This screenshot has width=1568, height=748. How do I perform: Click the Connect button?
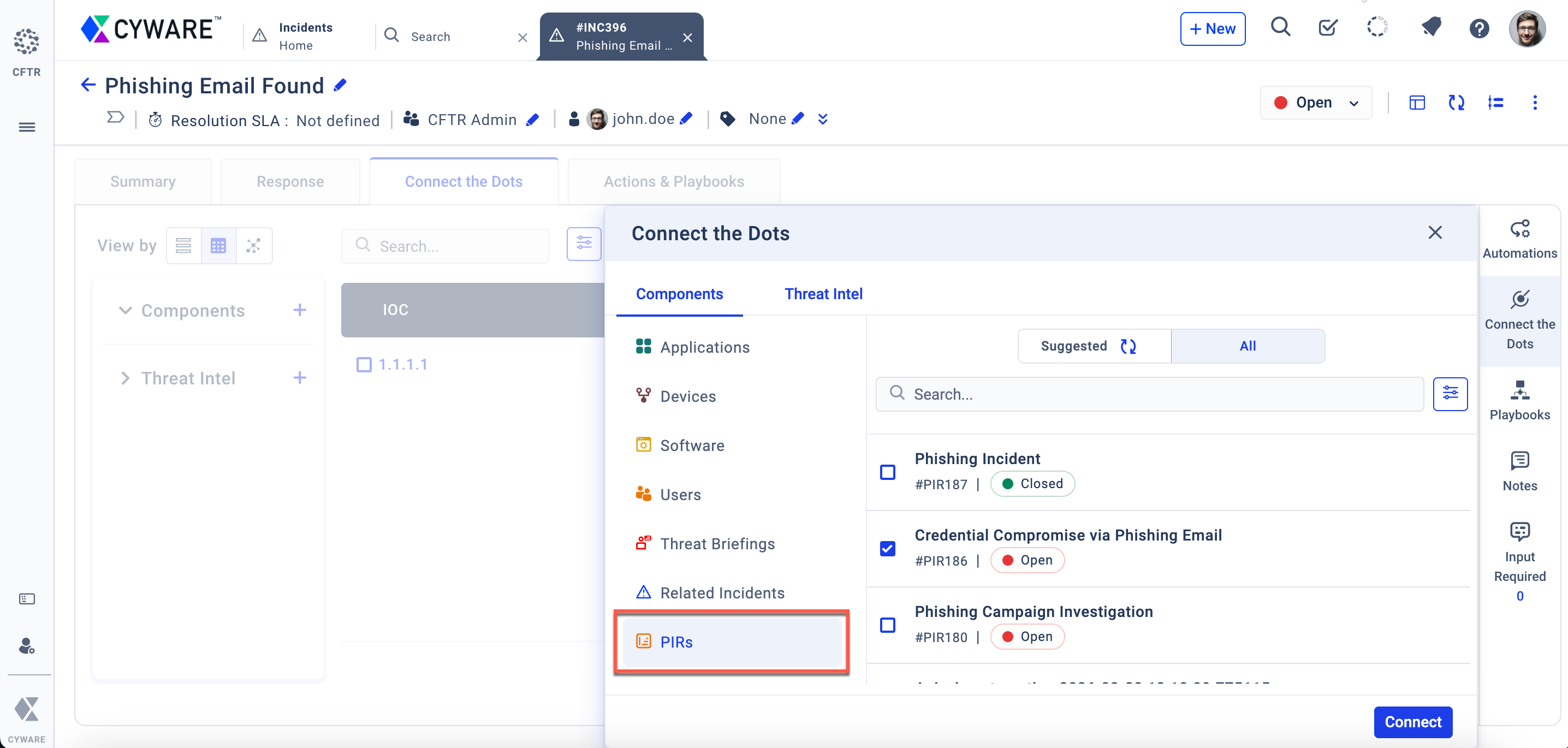[x=1412, y=722]
